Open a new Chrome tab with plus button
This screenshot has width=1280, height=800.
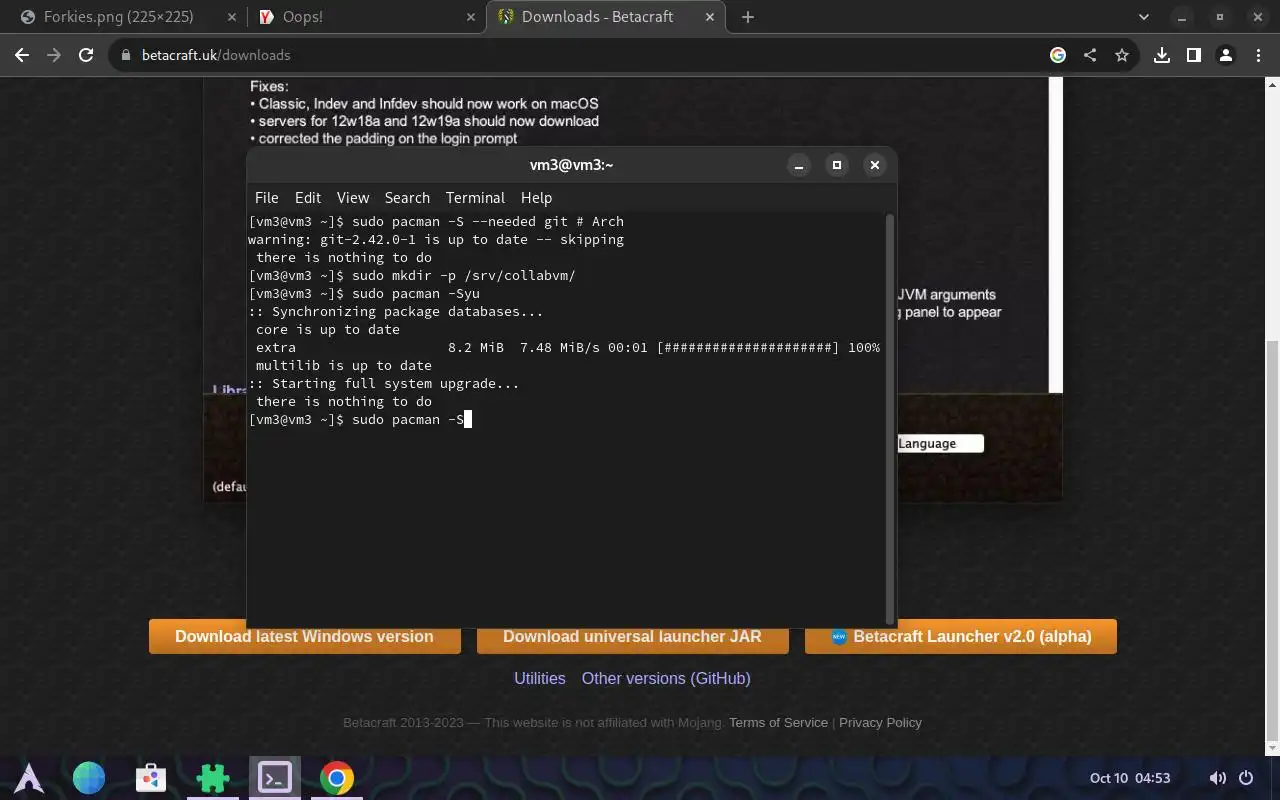748,17
